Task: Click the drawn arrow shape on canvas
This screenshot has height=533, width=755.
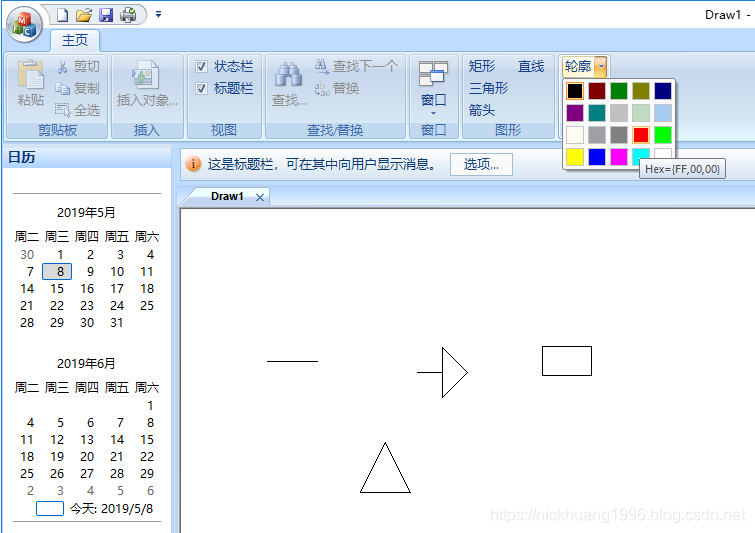Action: tap(442, 372)
